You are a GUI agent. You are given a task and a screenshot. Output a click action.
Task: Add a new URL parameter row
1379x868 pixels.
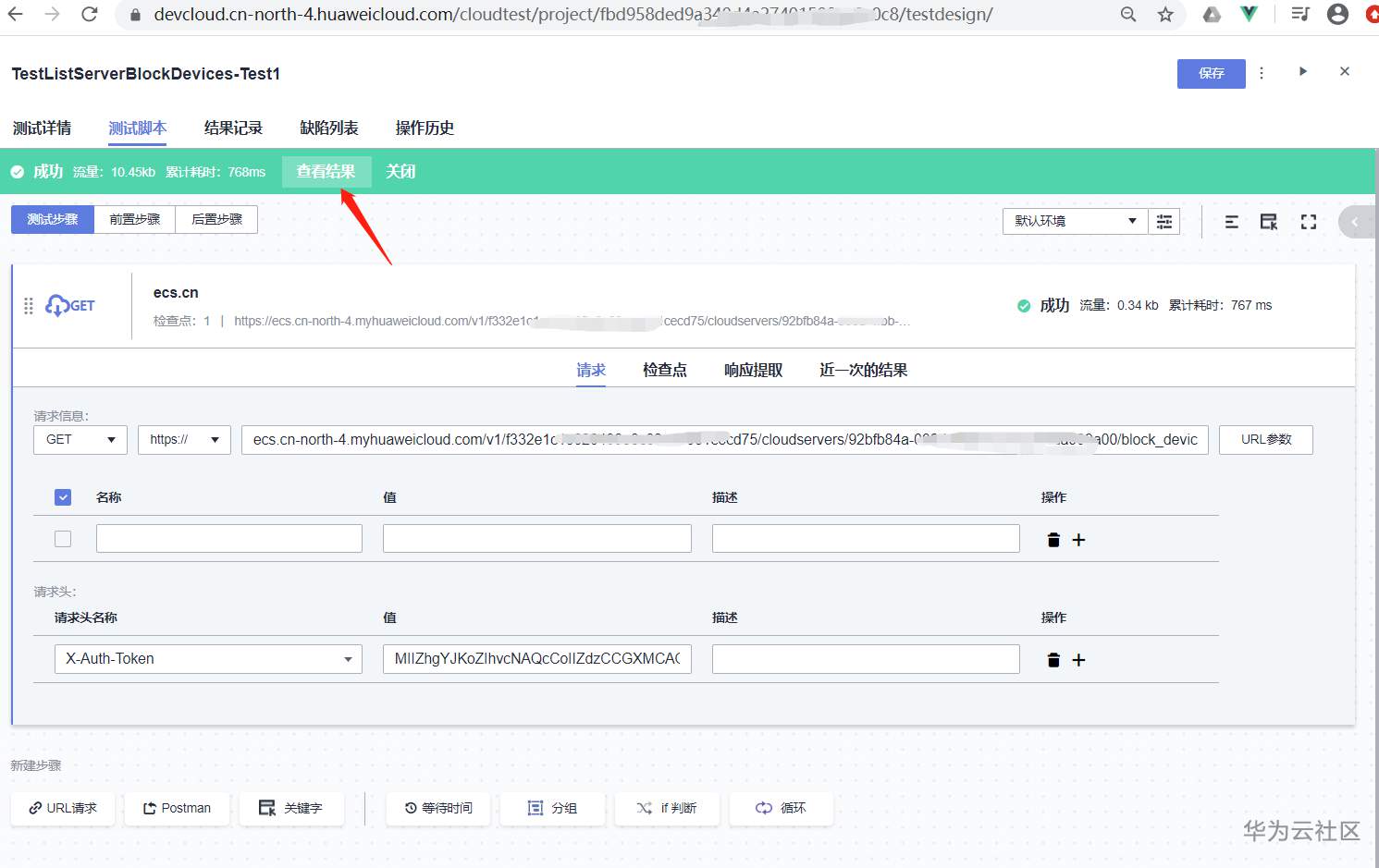[1078, 540]
